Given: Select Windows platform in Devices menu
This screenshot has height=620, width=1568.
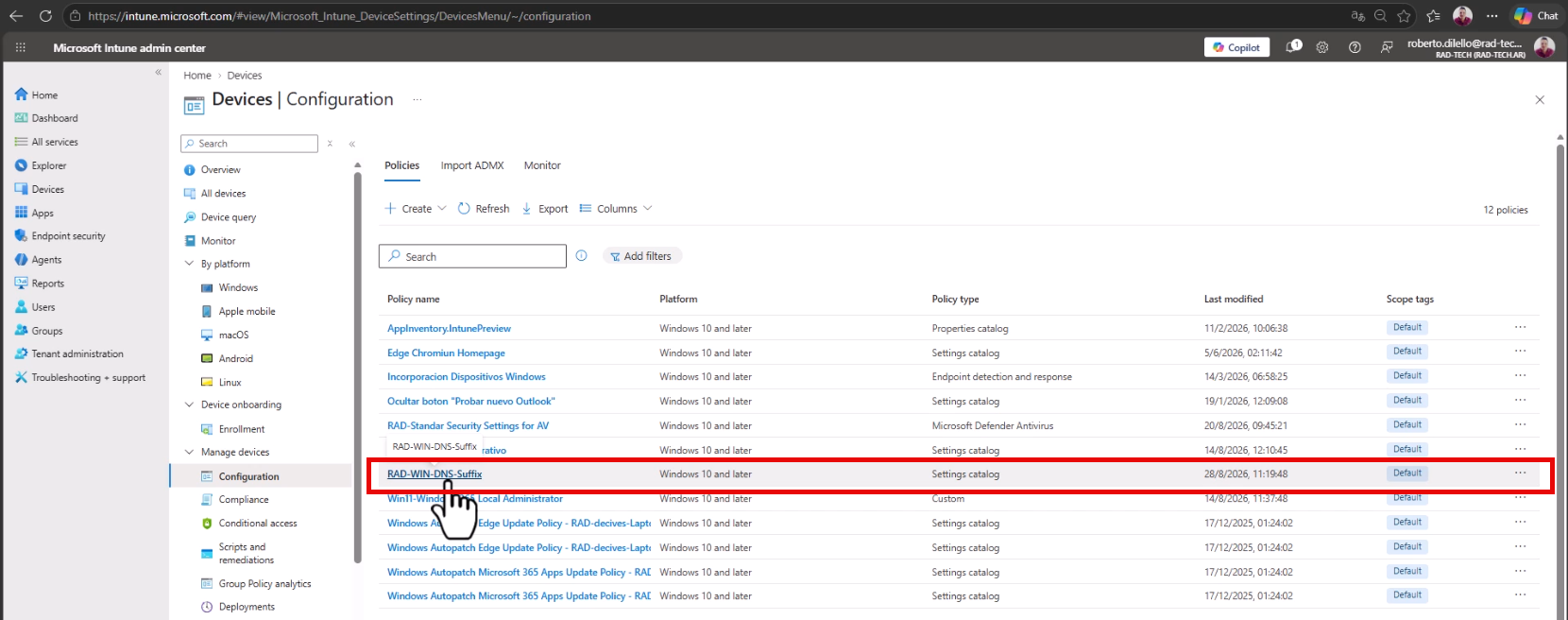Looking at the screenshot, I should (x=230, y=287).
